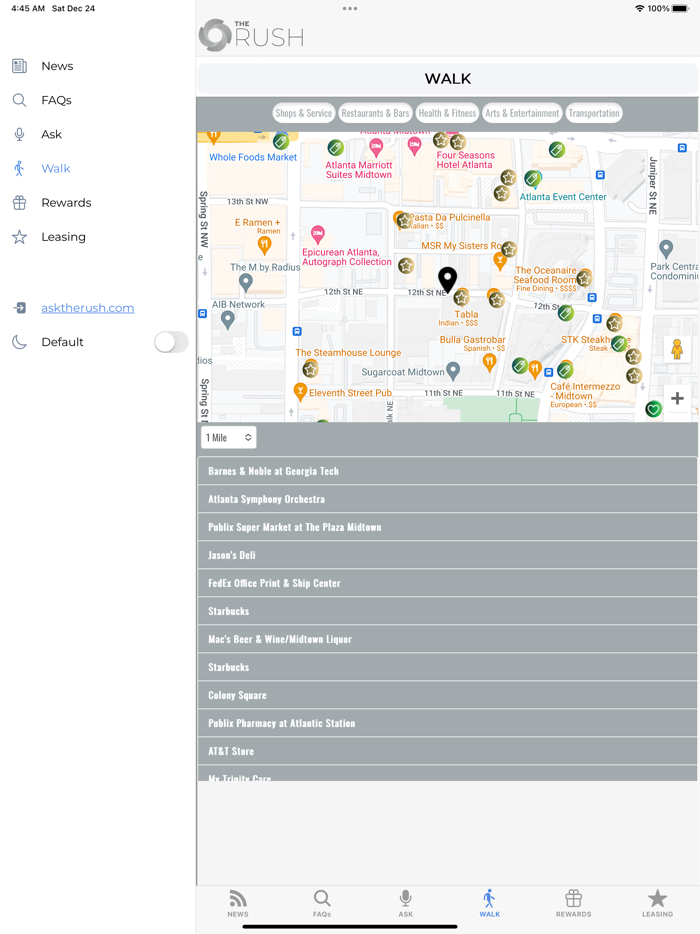
Task: Open Street View pegman on the map
Action: coord(677,349)
